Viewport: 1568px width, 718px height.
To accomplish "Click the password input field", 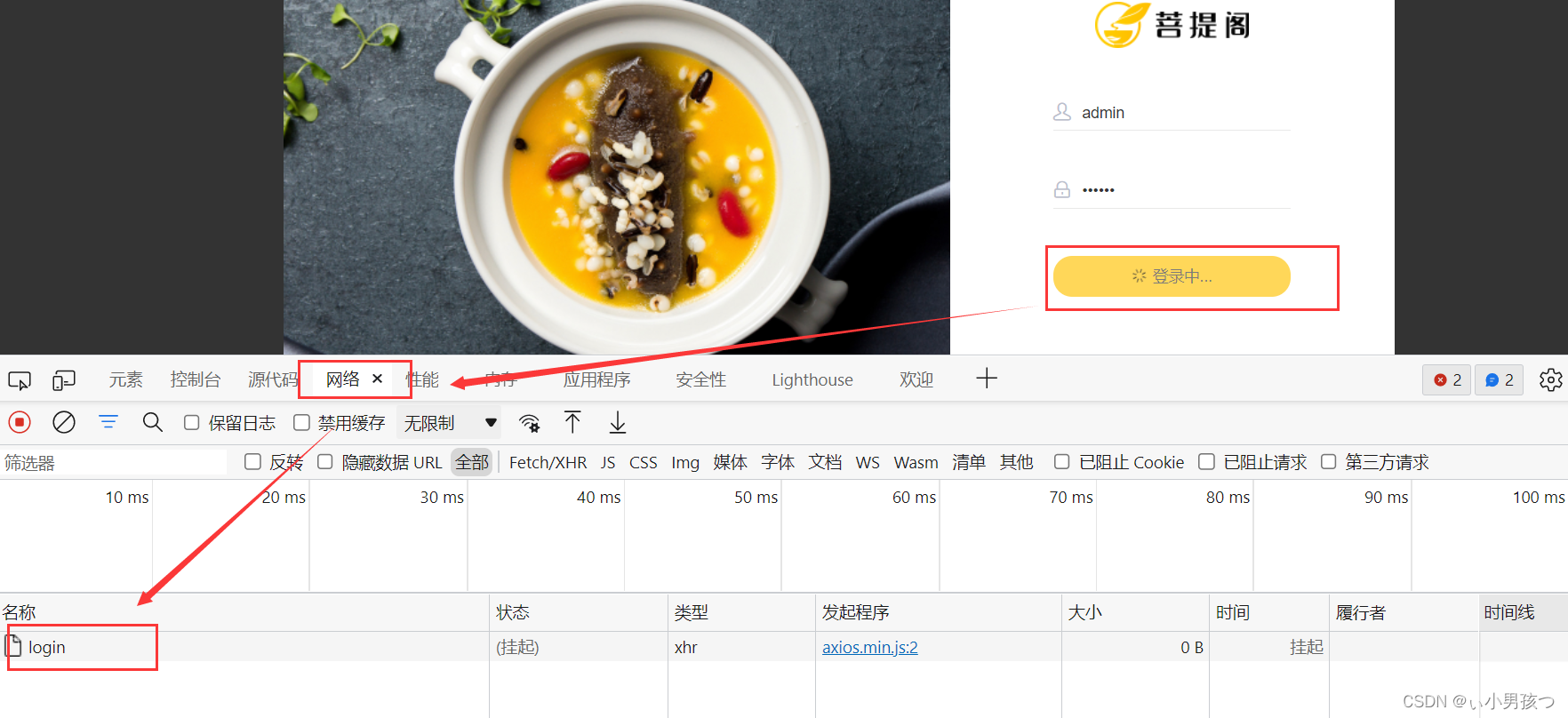I will coord(1172,189).
